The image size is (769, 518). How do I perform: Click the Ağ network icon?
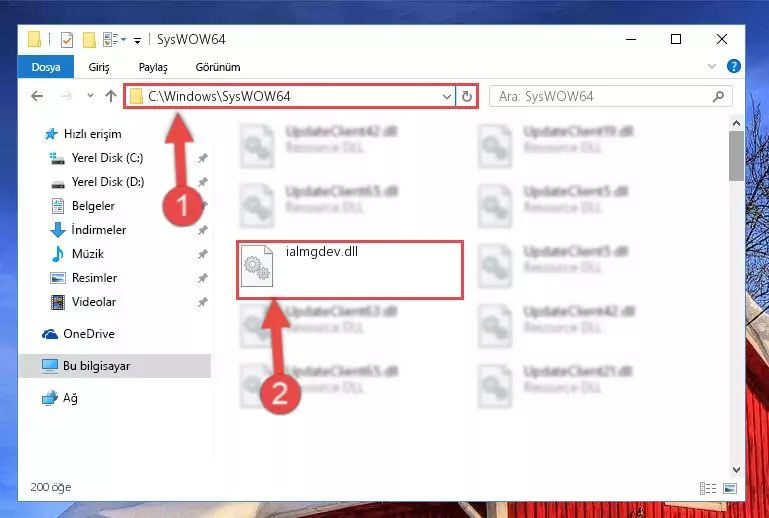coord(50,398)
